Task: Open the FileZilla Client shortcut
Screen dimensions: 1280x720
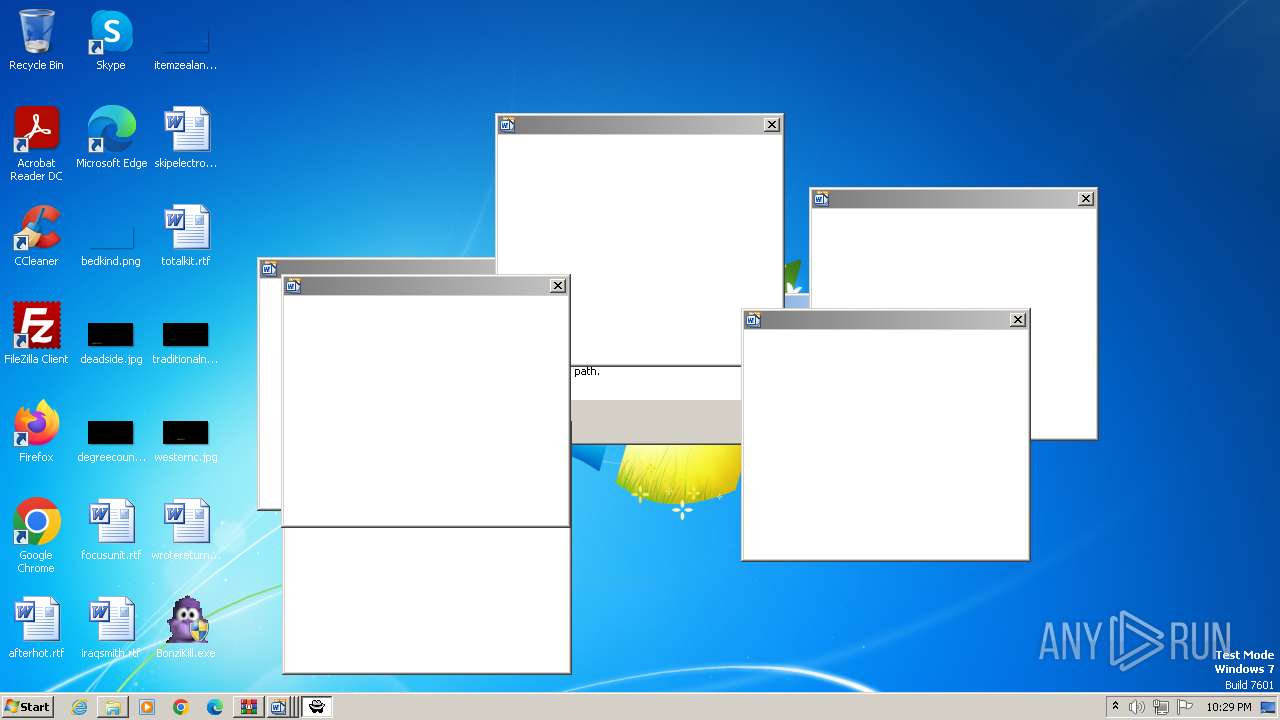Action: click(36, 334)
